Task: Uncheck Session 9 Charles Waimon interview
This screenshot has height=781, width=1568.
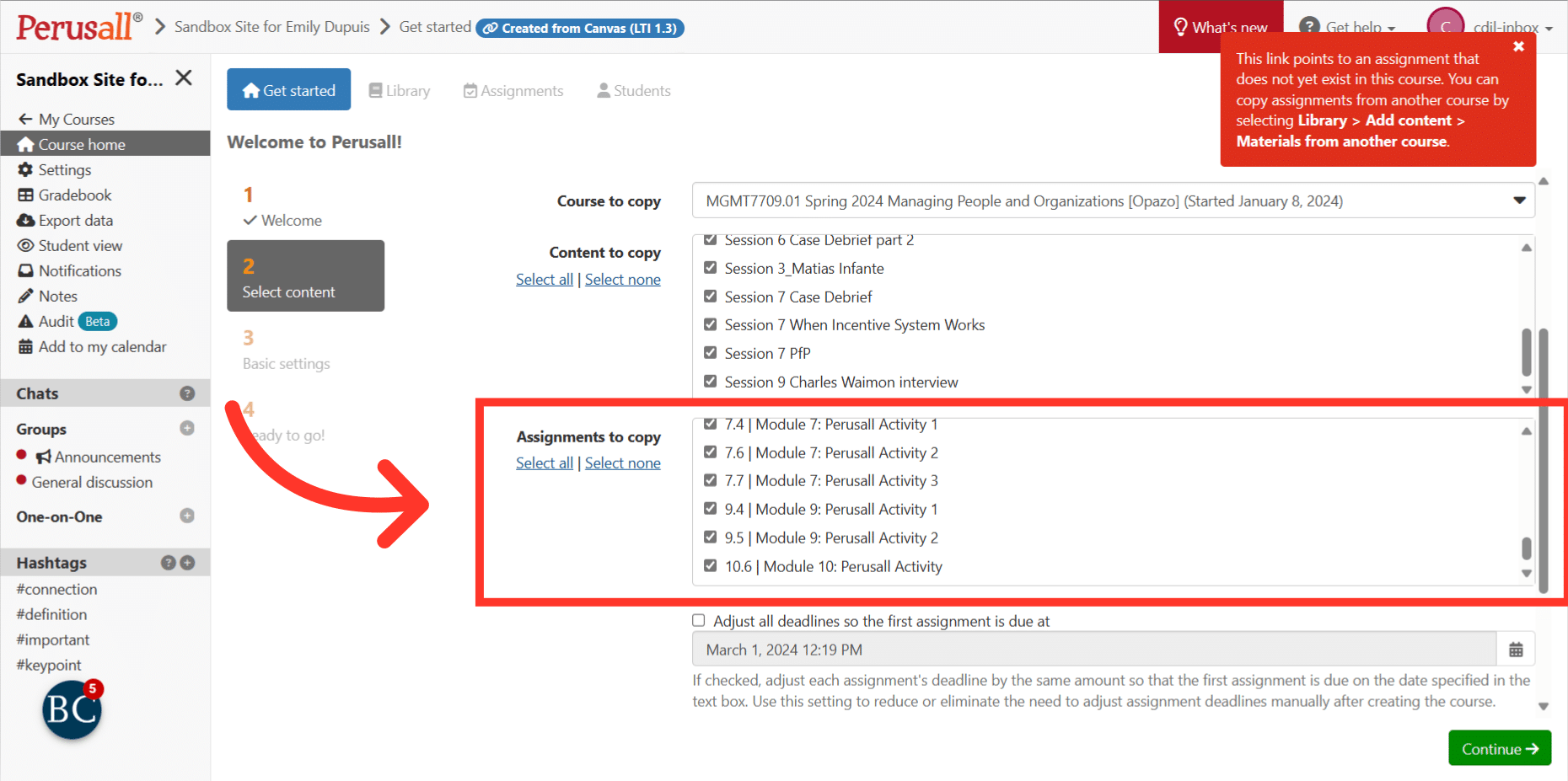Action: point(711,382)
